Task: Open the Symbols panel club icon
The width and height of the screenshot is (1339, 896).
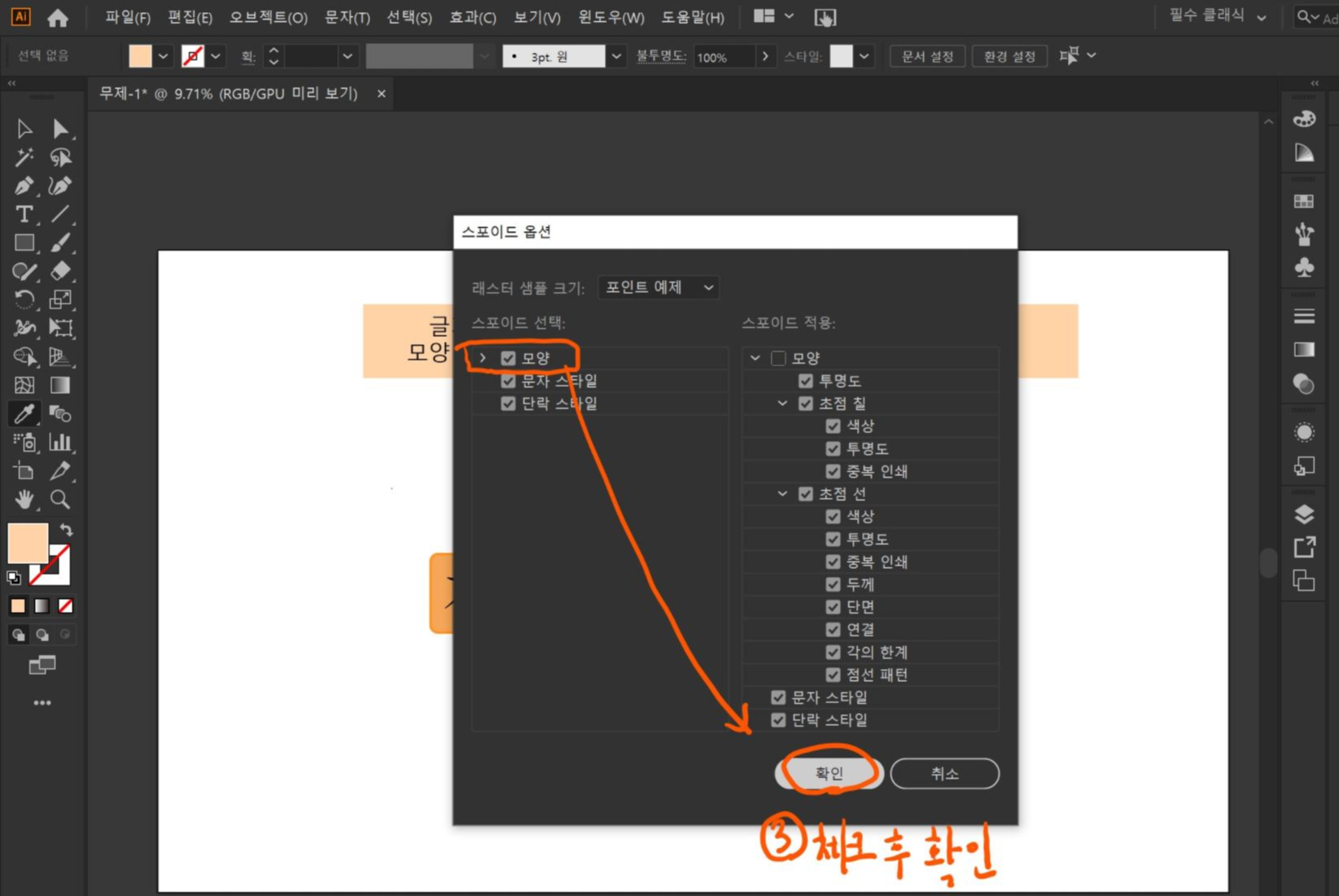Action: 1304,267
